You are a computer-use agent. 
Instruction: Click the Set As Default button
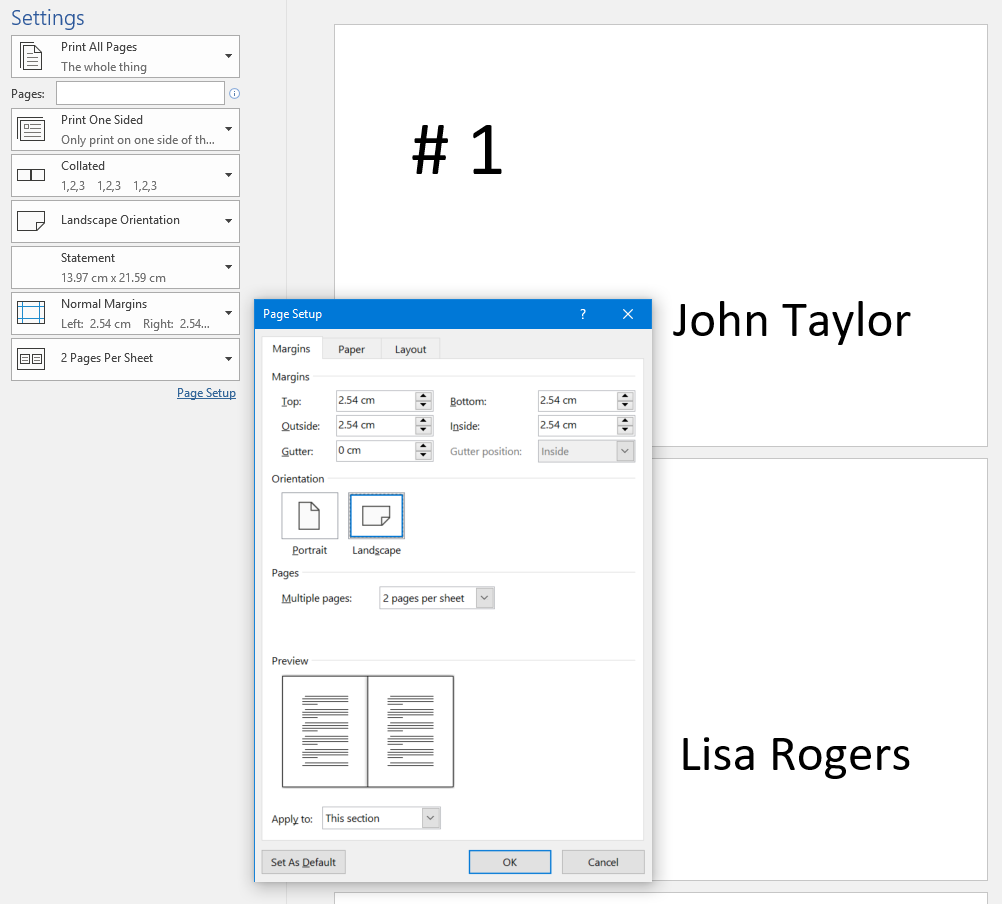(x=303, y=862)
